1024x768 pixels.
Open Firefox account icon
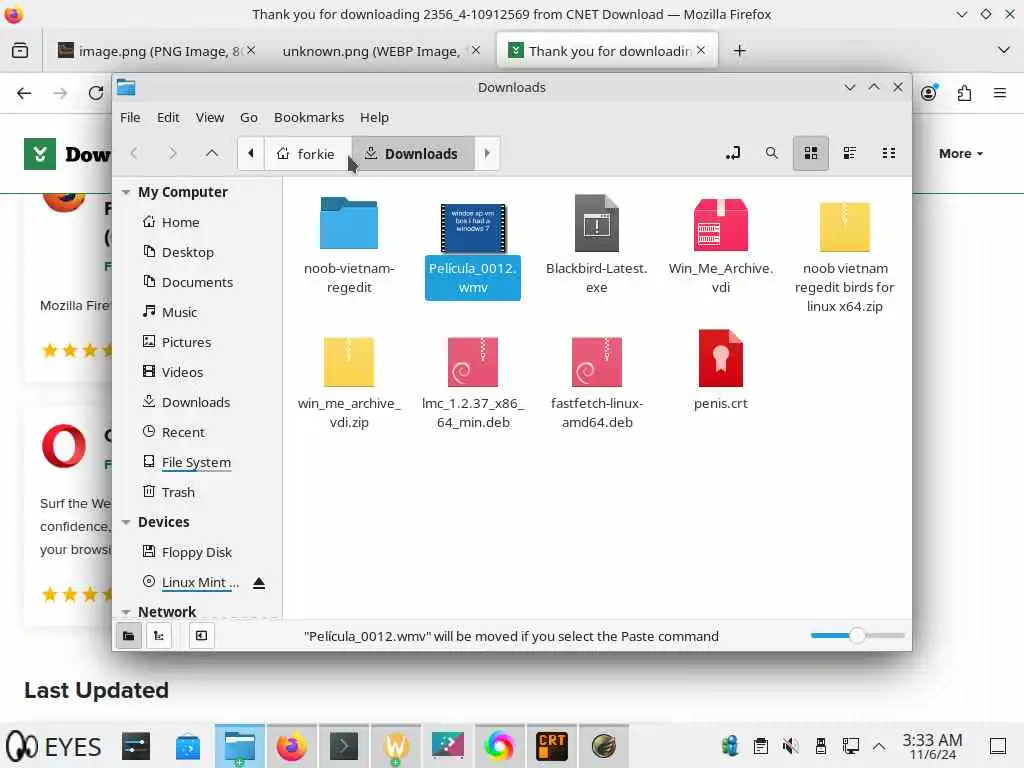929,93
